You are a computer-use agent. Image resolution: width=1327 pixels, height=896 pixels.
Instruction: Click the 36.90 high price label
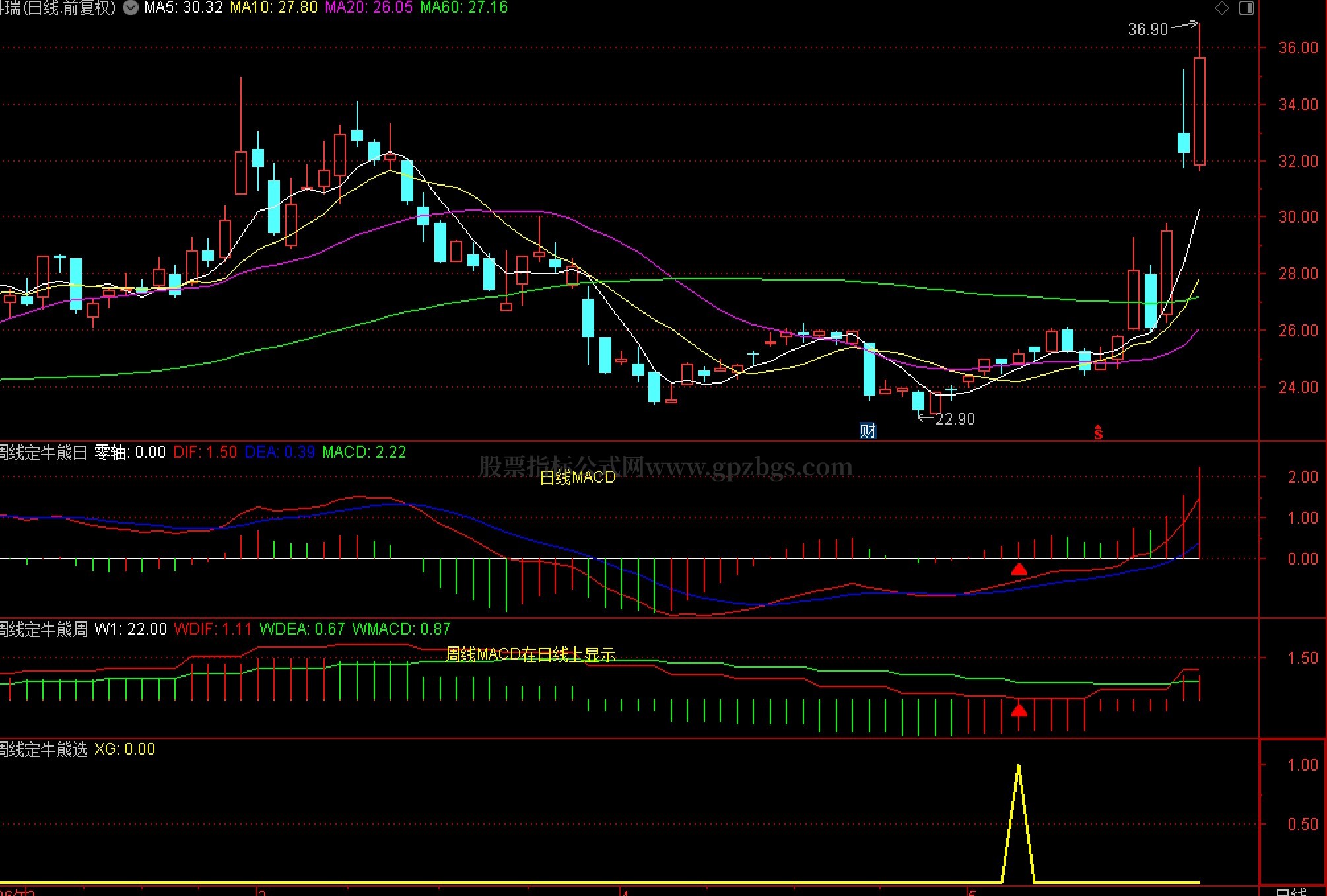1148,29
